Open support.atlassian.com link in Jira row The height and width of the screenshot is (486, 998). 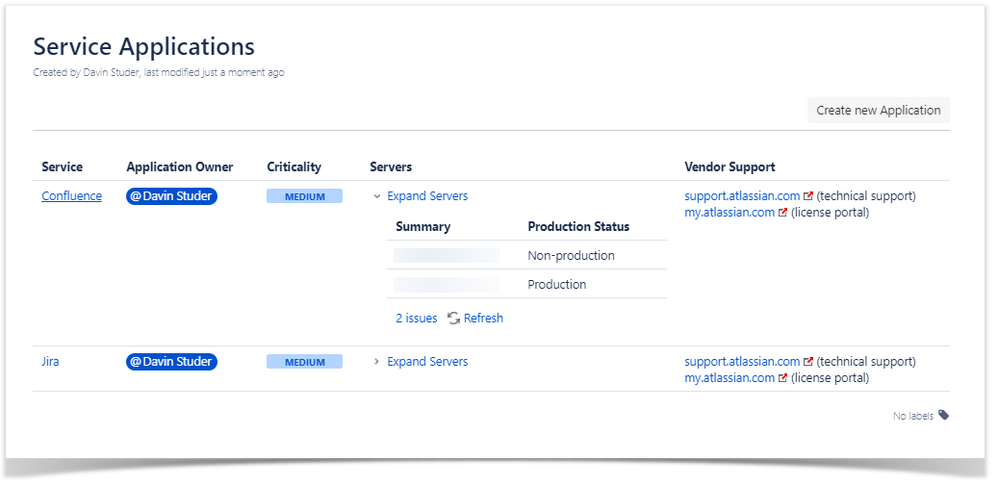click(742, 361)
